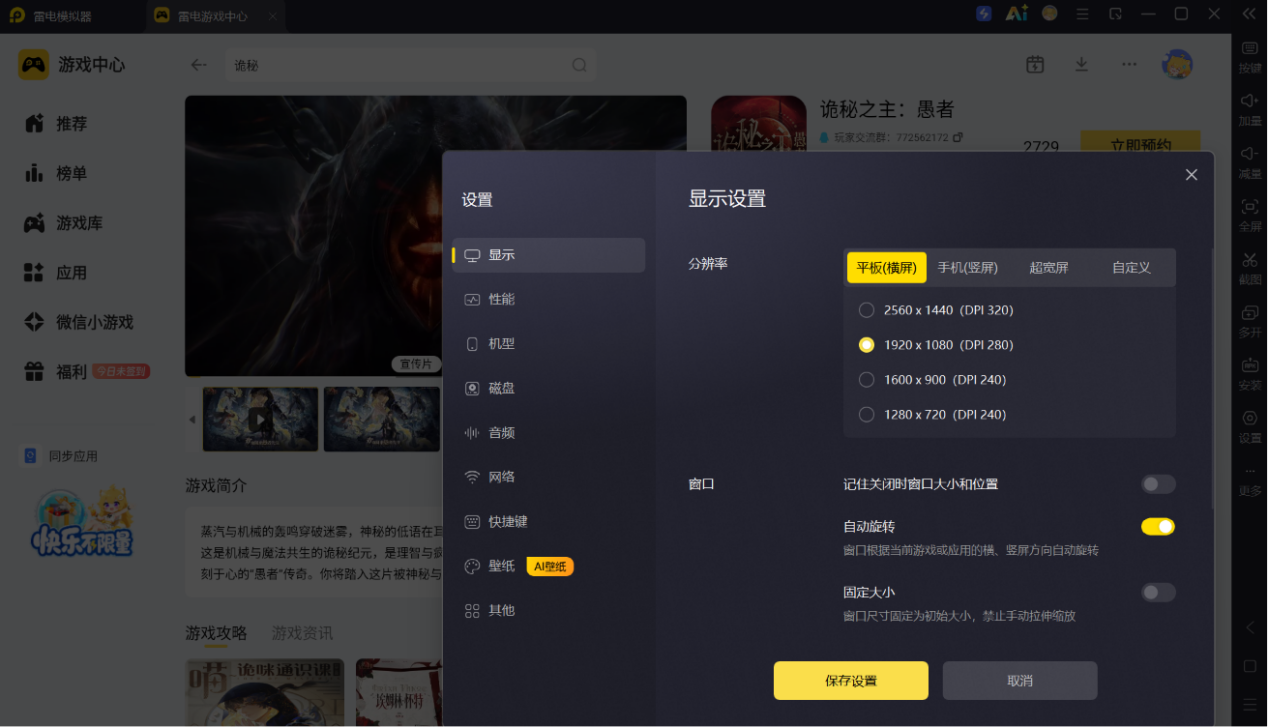Click the 快乐不限量 promo banner

pyautogui.click(x=82, y=522)
